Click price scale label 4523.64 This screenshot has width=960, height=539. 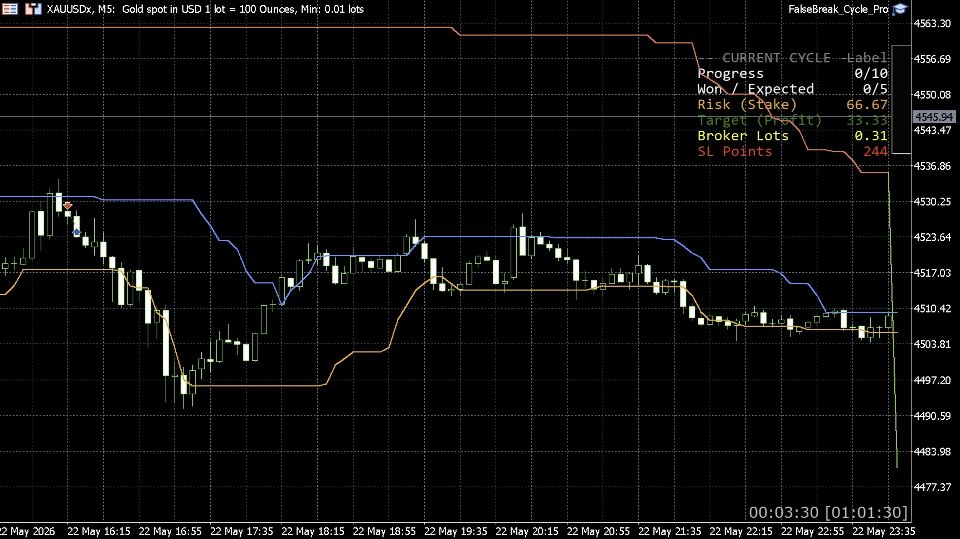(932, 237)
